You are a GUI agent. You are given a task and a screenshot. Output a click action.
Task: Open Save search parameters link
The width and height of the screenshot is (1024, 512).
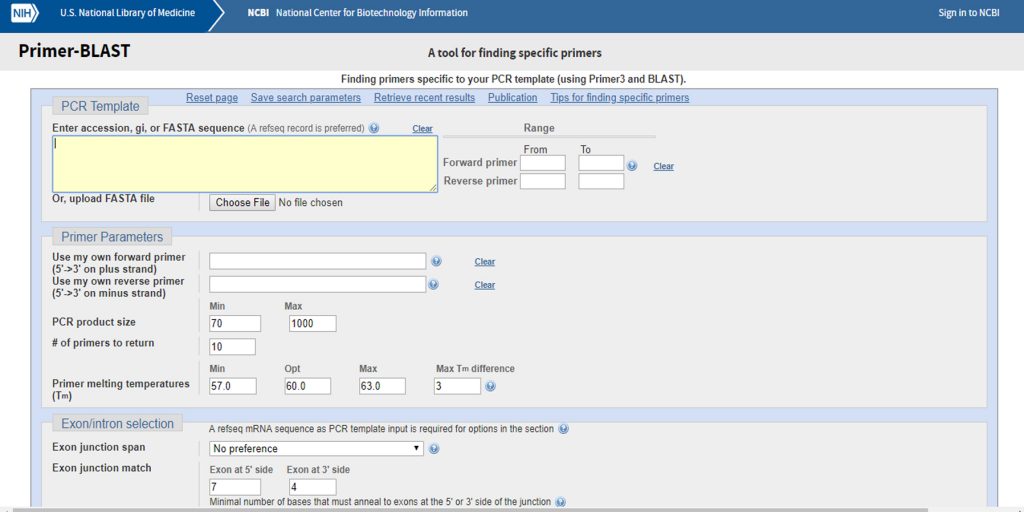(x=306, y=97)
